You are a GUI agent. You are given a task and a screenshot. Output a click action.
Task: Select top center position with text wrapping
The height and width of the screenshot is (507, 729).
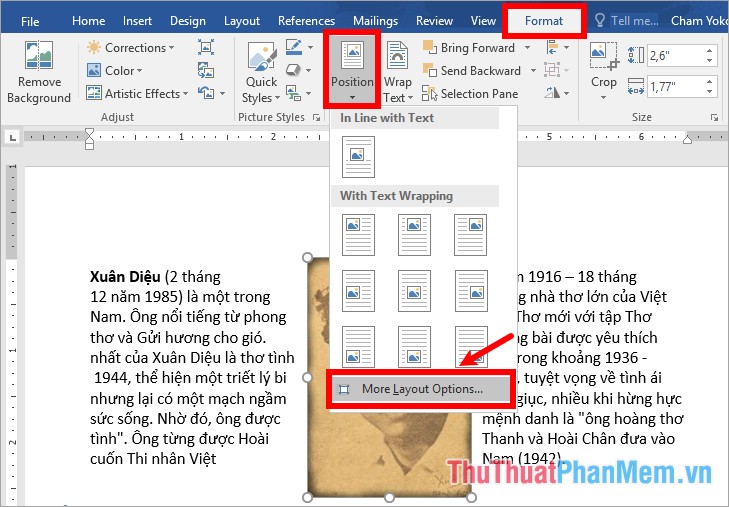[414, 235]
